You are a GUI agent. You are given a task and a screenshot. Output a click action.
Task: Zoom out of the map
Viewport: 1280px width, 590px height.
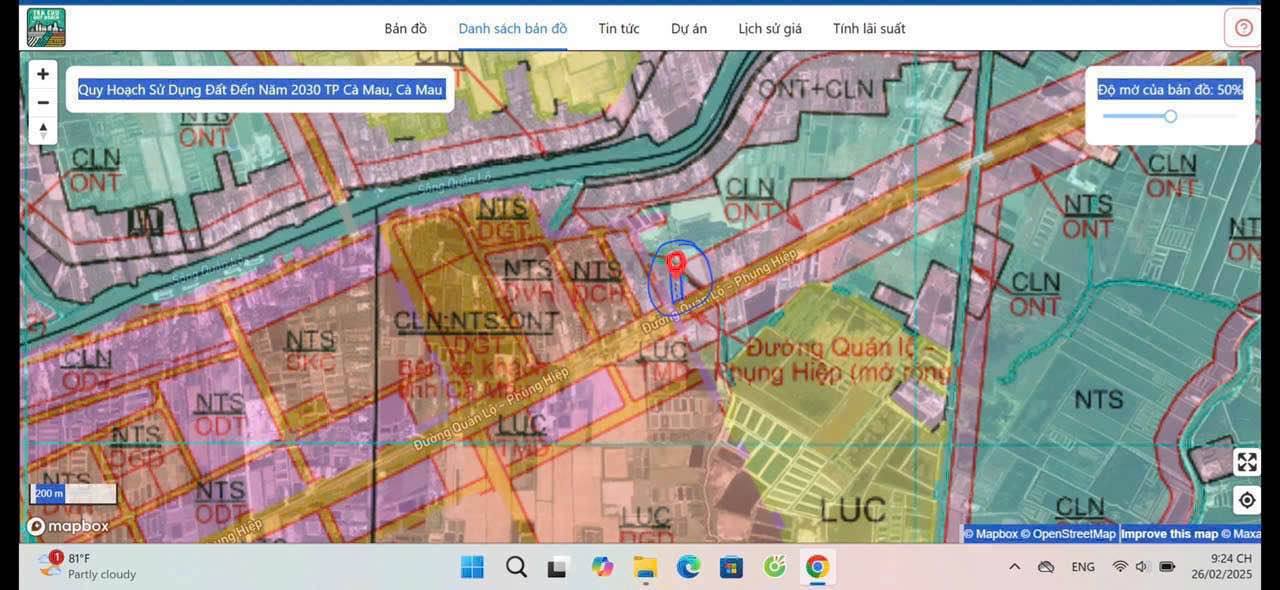pyautogui.click(x=43, y=102)
